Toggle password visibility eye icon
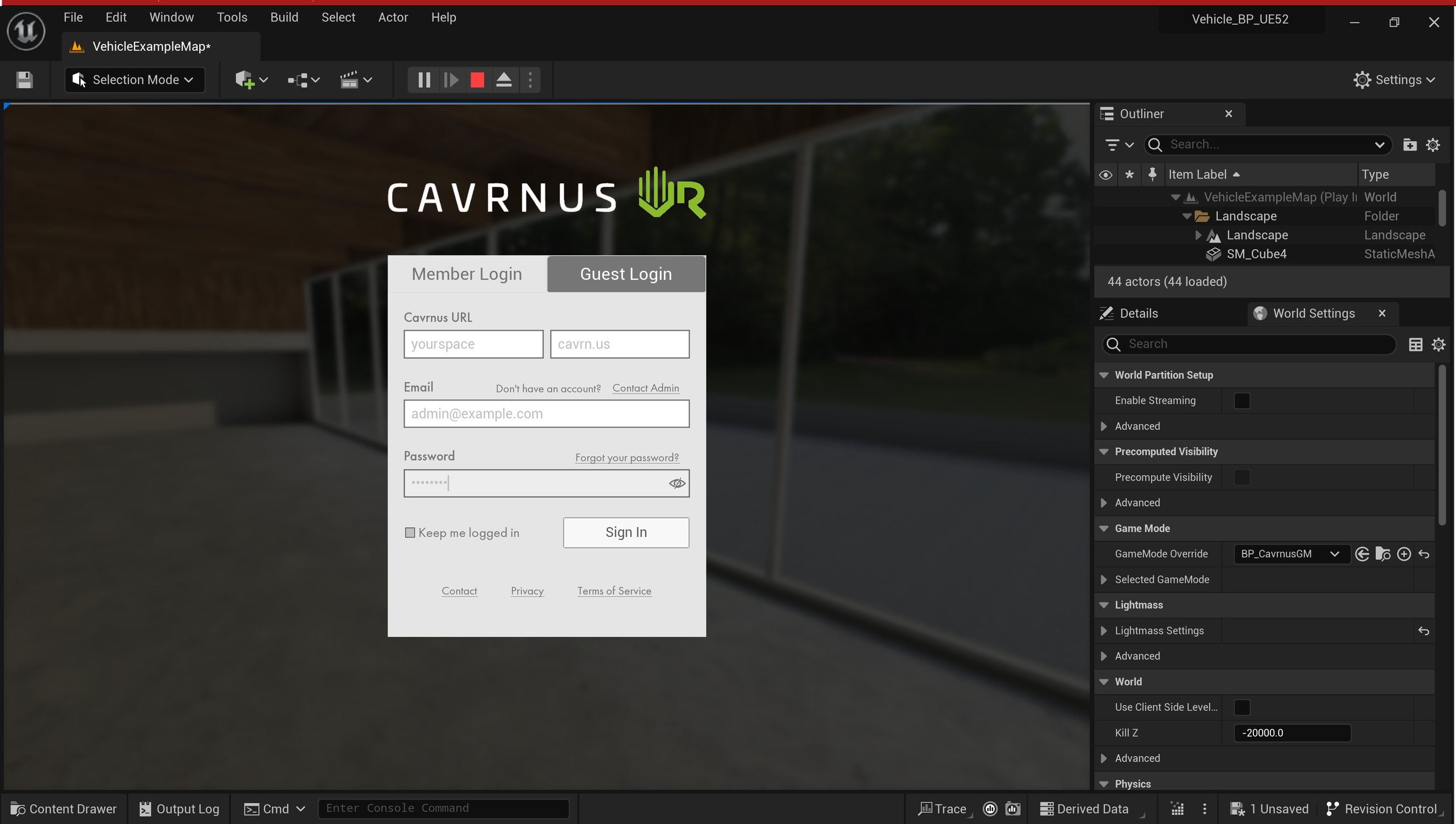This screenshot has height=824, width=1456. coord(677,483)
